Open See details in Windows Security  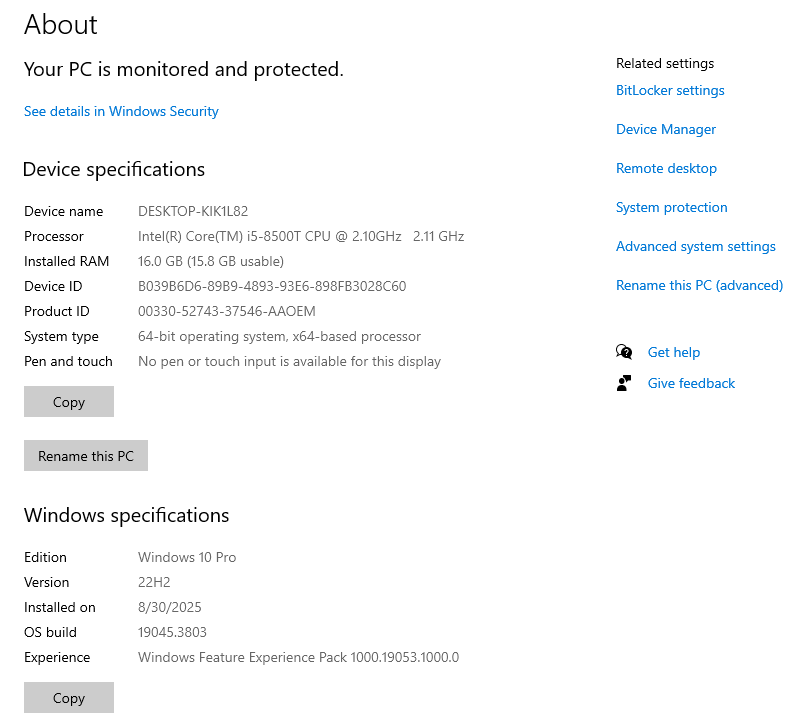[121, 111]
